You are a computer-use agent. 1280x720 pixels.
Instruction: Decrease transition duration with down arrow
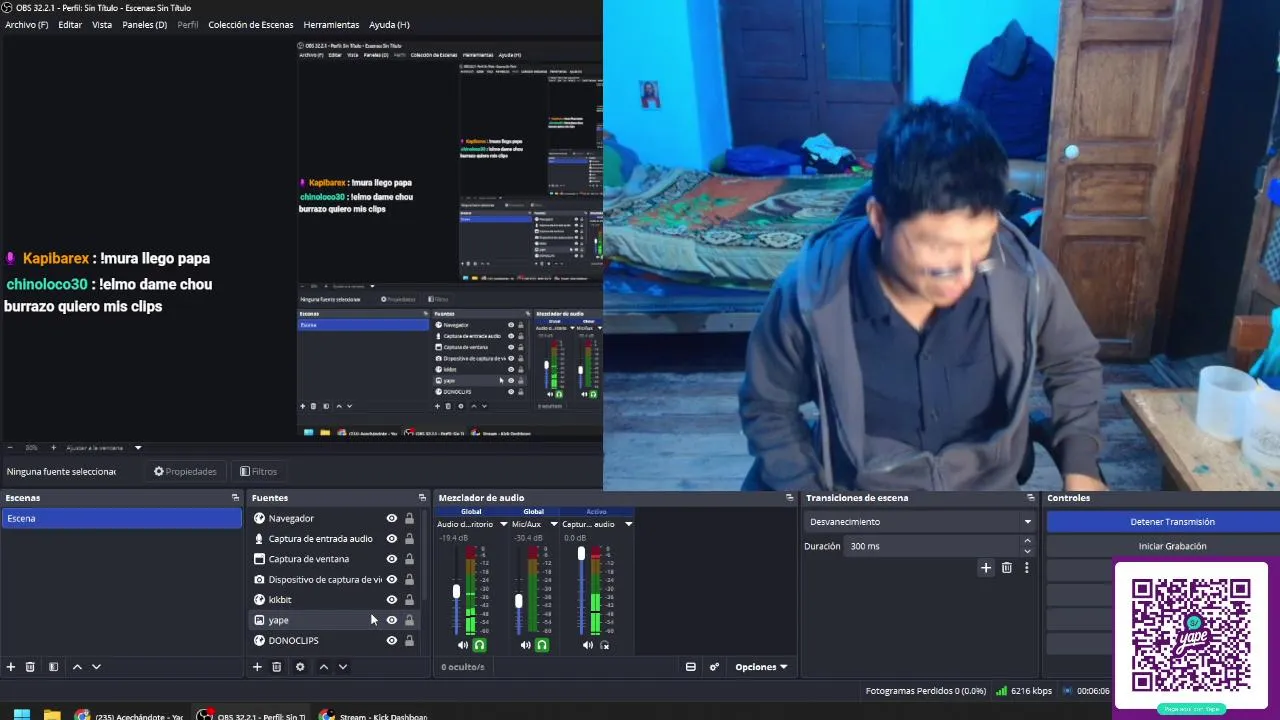1027,551
